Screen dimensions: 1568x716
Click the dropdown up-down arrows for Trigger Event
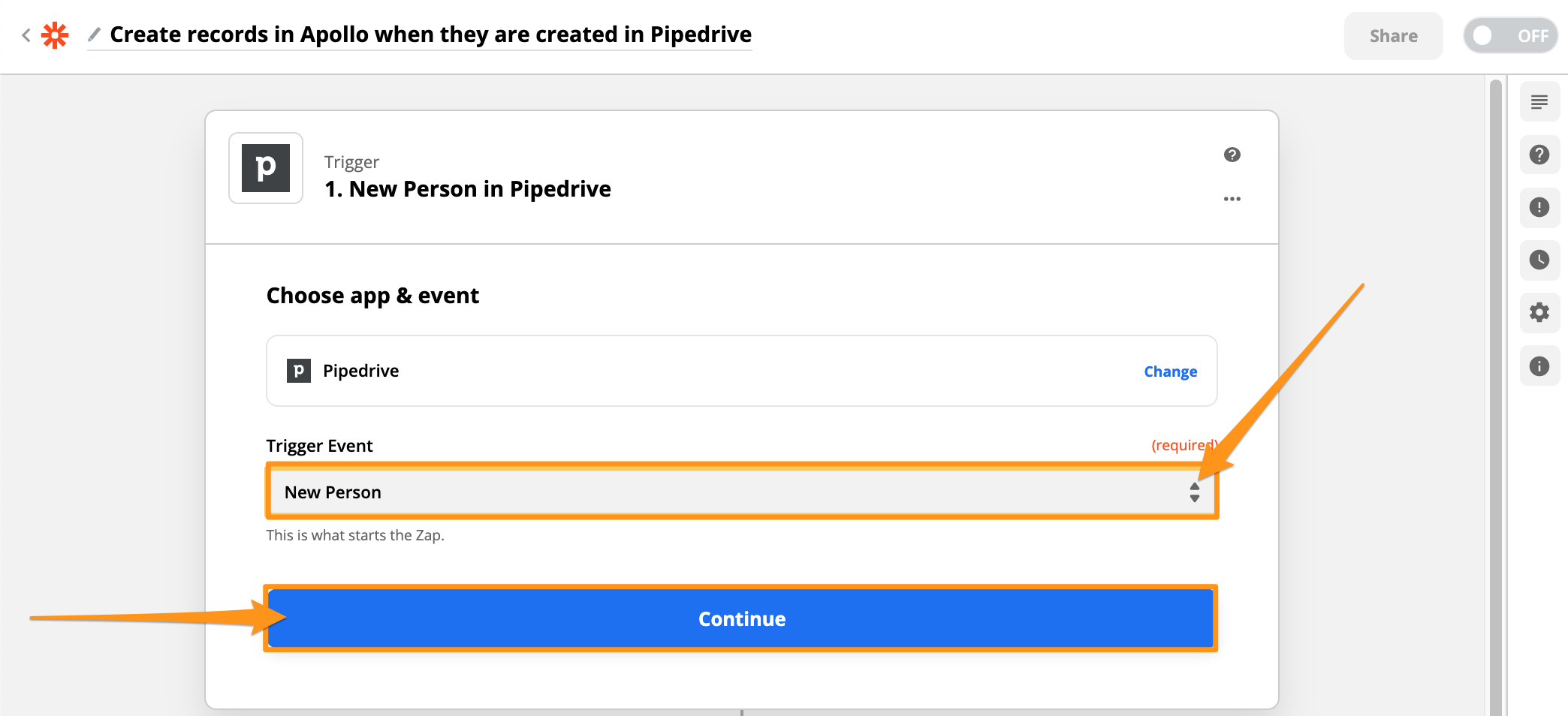pyautogui.click(x=1195, y=492)
